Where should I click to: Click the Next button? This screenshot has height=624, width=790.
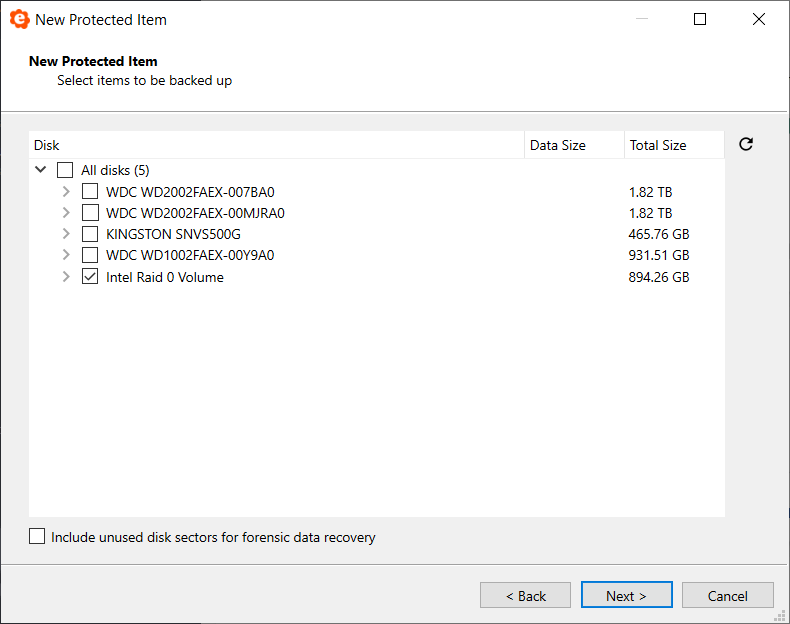click(x=626, y=596)
